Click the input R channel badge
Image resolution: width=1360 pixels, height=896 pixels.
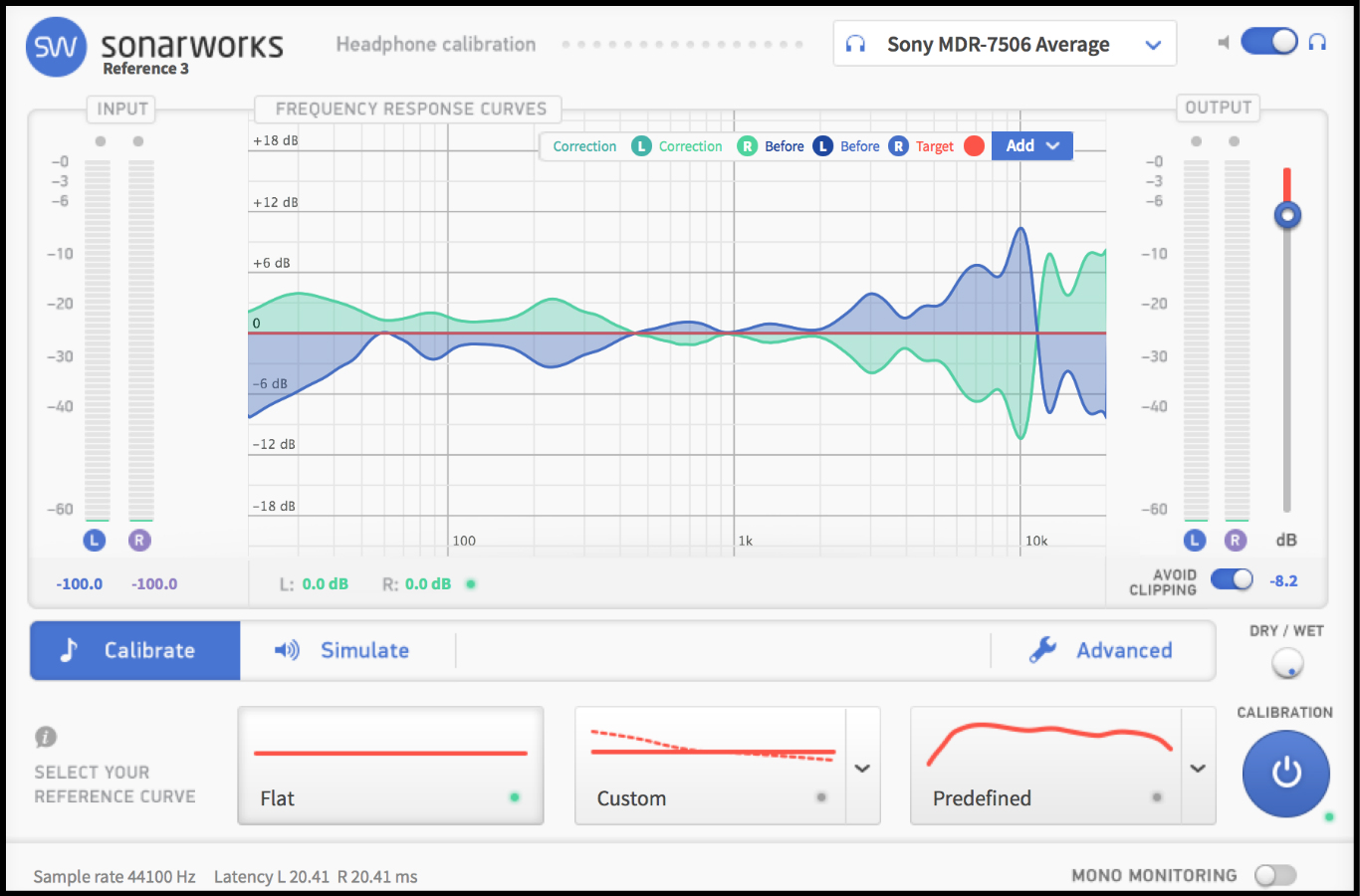139,540
